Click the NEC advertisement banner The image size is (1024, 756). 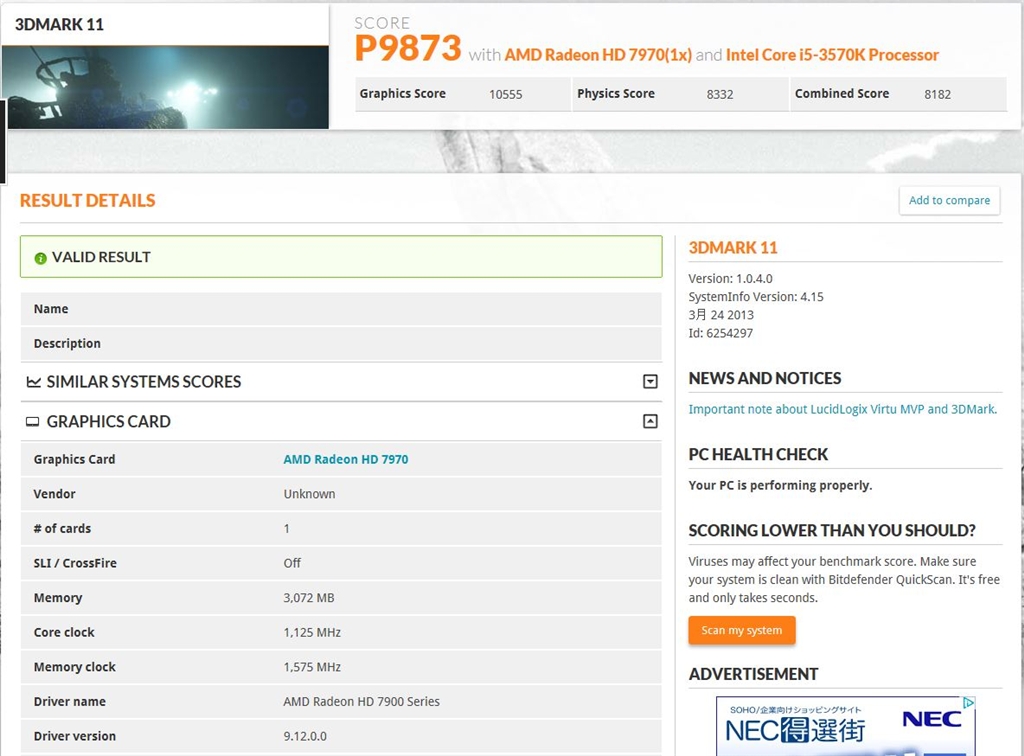click(x=845, y=726)
